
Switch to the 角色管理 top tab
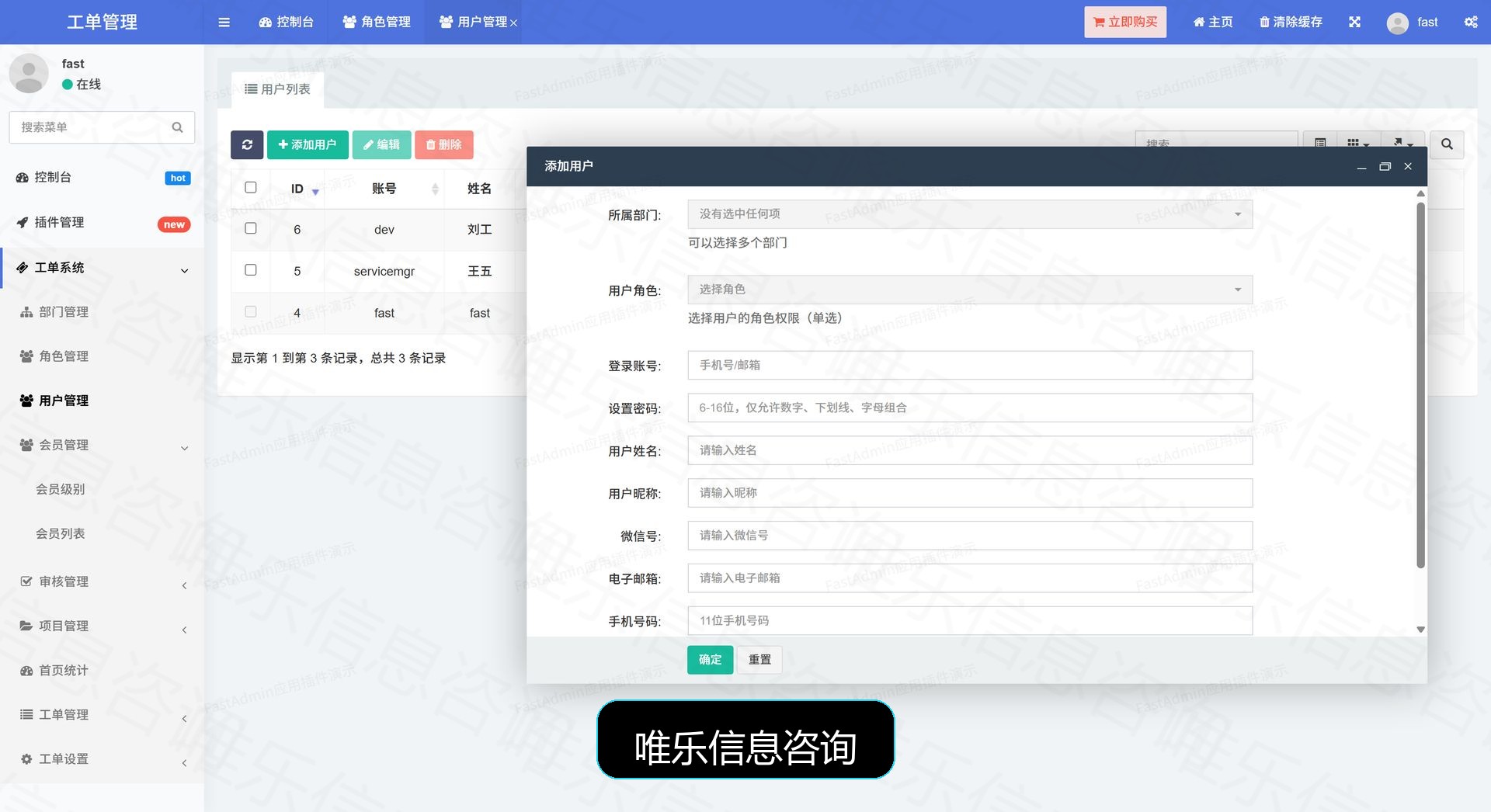click(x=377, y=22)
